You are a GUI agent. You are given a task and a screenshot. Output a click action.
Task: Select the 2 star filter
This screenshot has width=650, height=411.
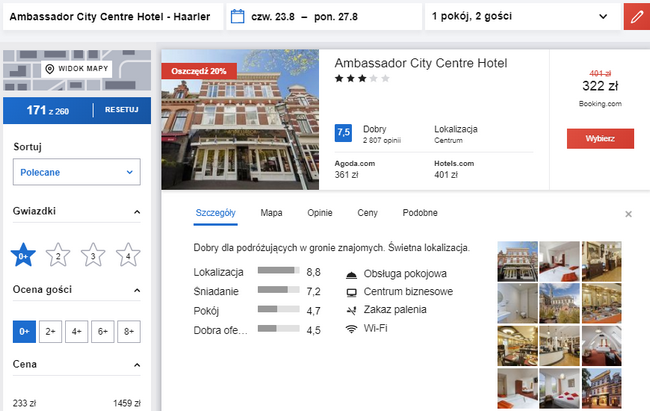click(x=58, y=255)
